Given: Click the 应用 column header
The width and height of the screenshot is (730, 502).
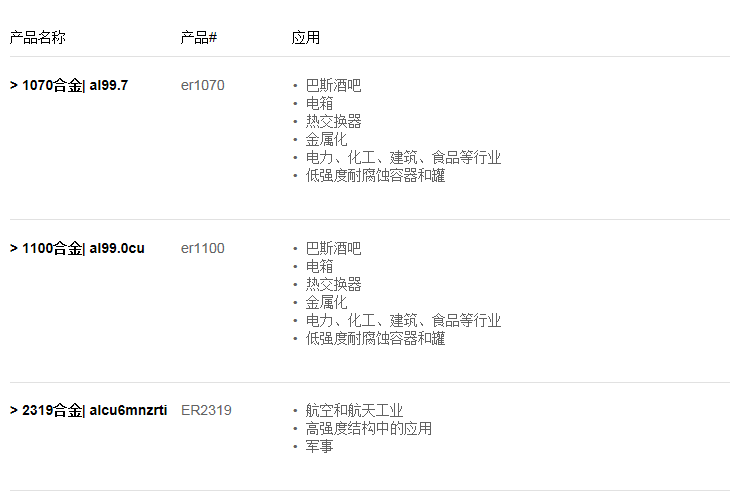Looking at the screenshot, I should (306, 38).
